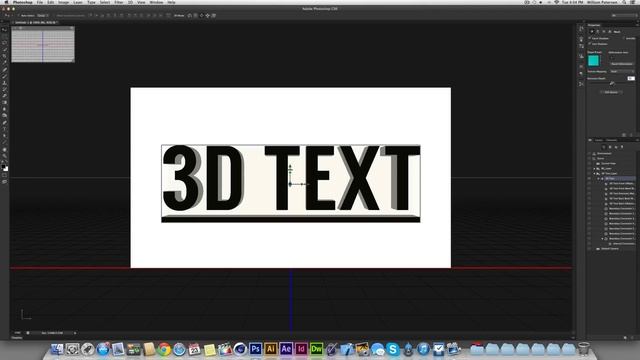Toggle visibility of the Scene row
The image size is (640, 360).
[x=589, y=158]
